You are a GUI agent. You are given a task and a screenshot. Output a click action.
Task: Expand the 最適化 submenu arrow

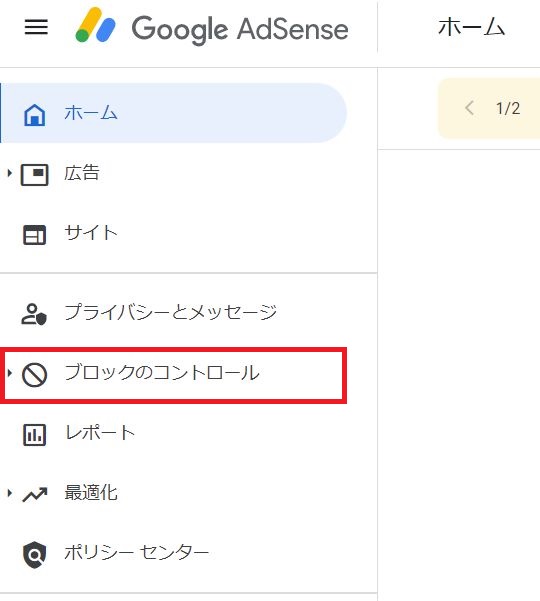(10, 493)
